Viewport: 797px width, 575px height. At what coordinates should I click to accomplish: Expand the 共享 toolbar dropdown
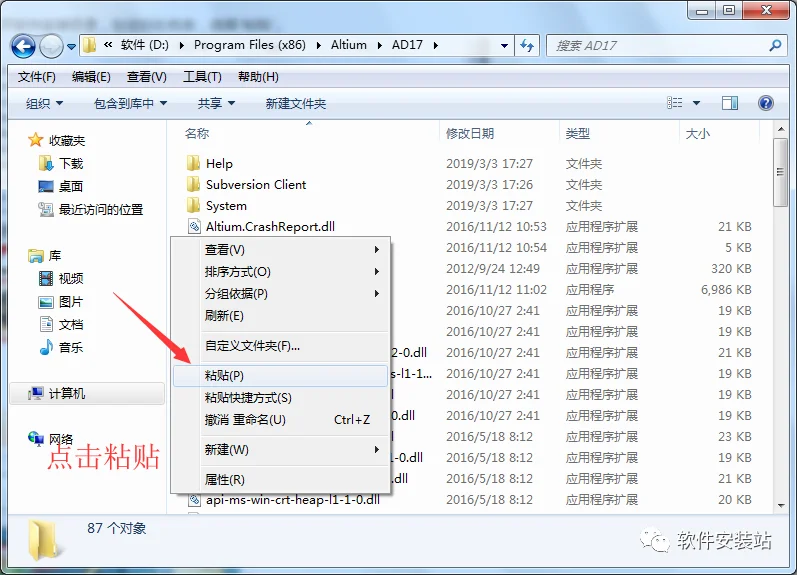click(x=217, y=104)
